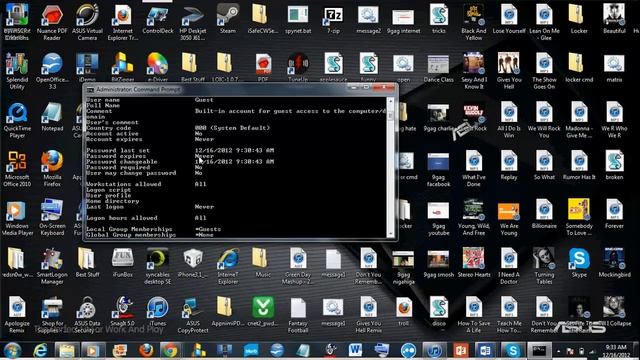The width and height of the screenshot is (640, 360).
Task: Select the Somebody To Love file
Action: [579, 218]
